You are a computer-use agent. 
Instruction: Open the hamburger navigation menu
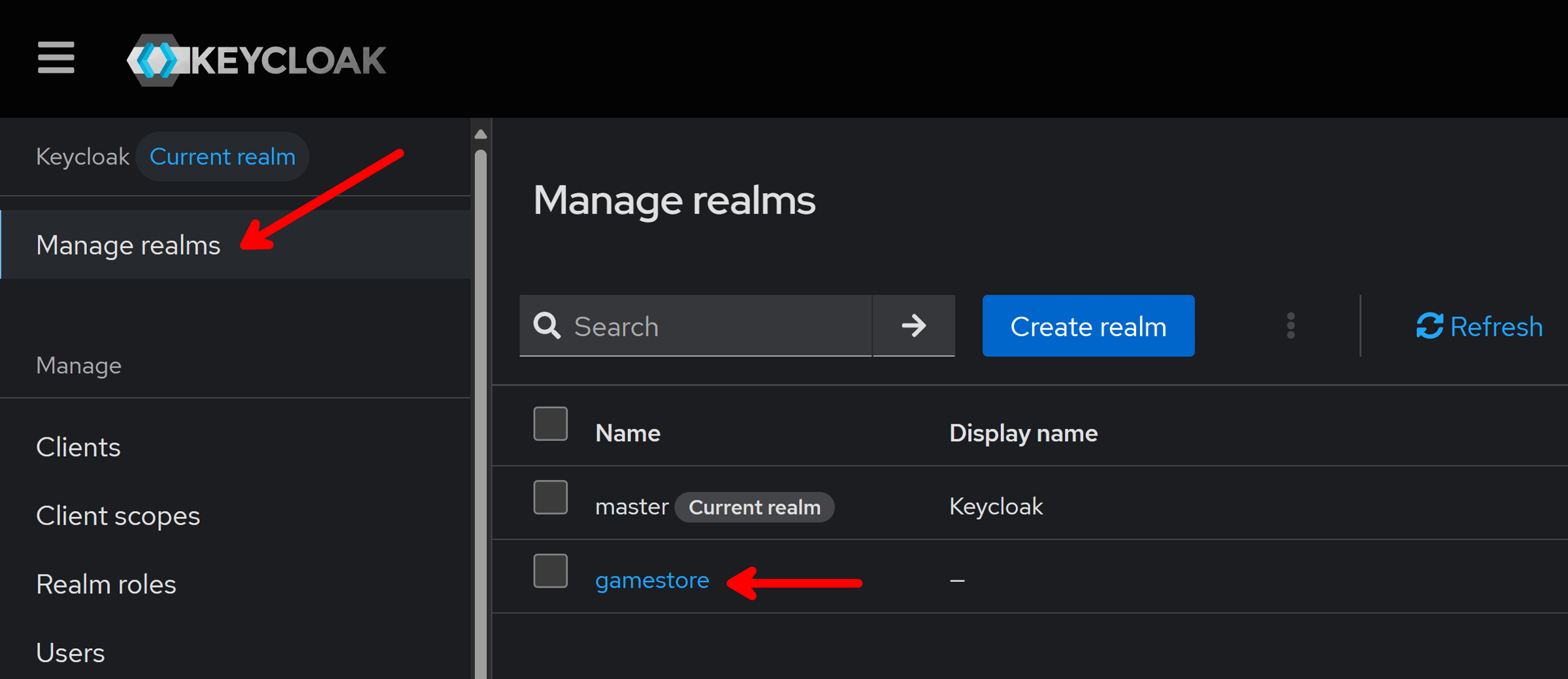(x=56, y=58)
